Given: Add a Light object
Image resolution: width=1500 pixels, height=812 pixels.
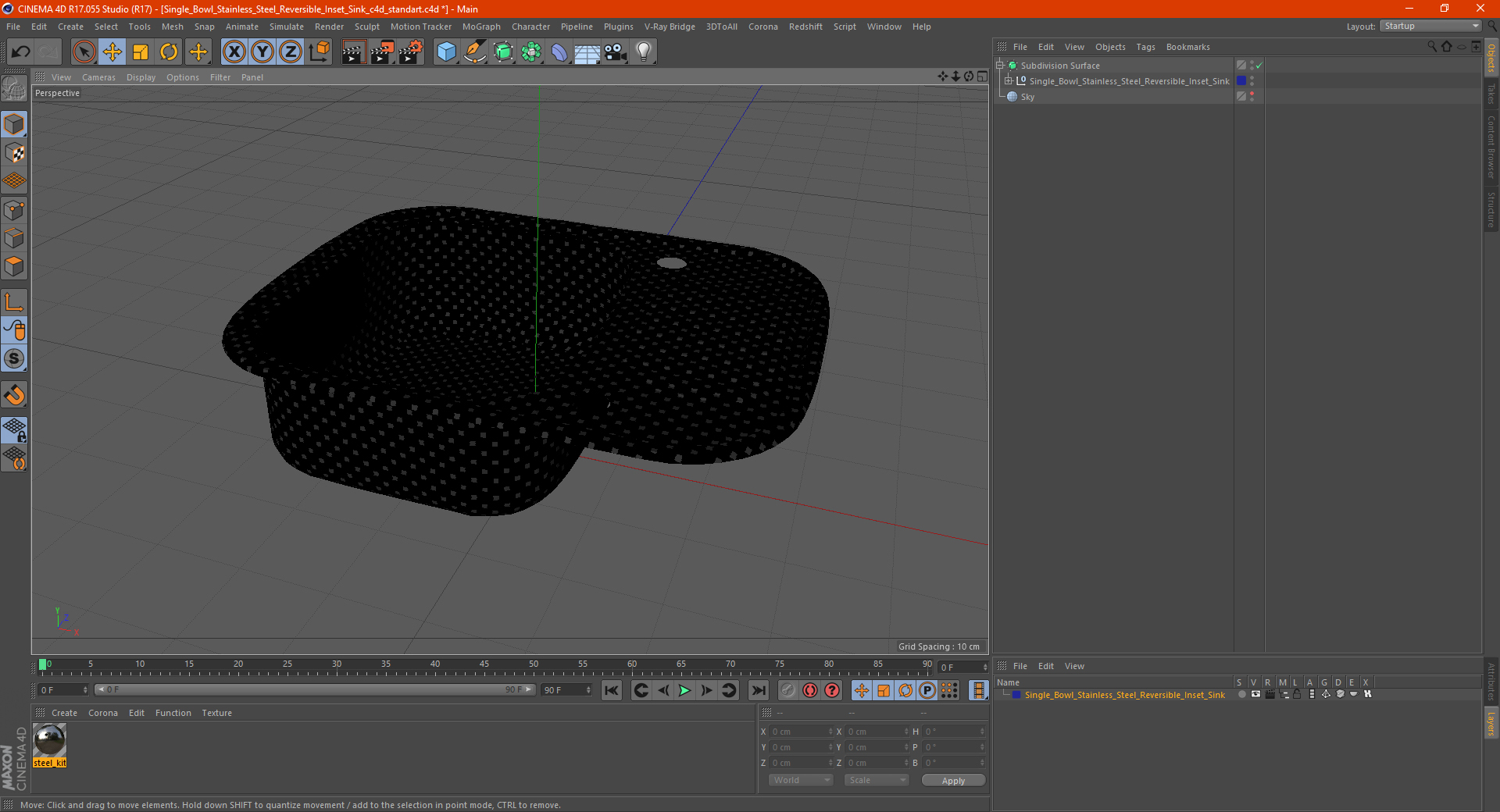Looking at the screenshot, I should 644,52.
